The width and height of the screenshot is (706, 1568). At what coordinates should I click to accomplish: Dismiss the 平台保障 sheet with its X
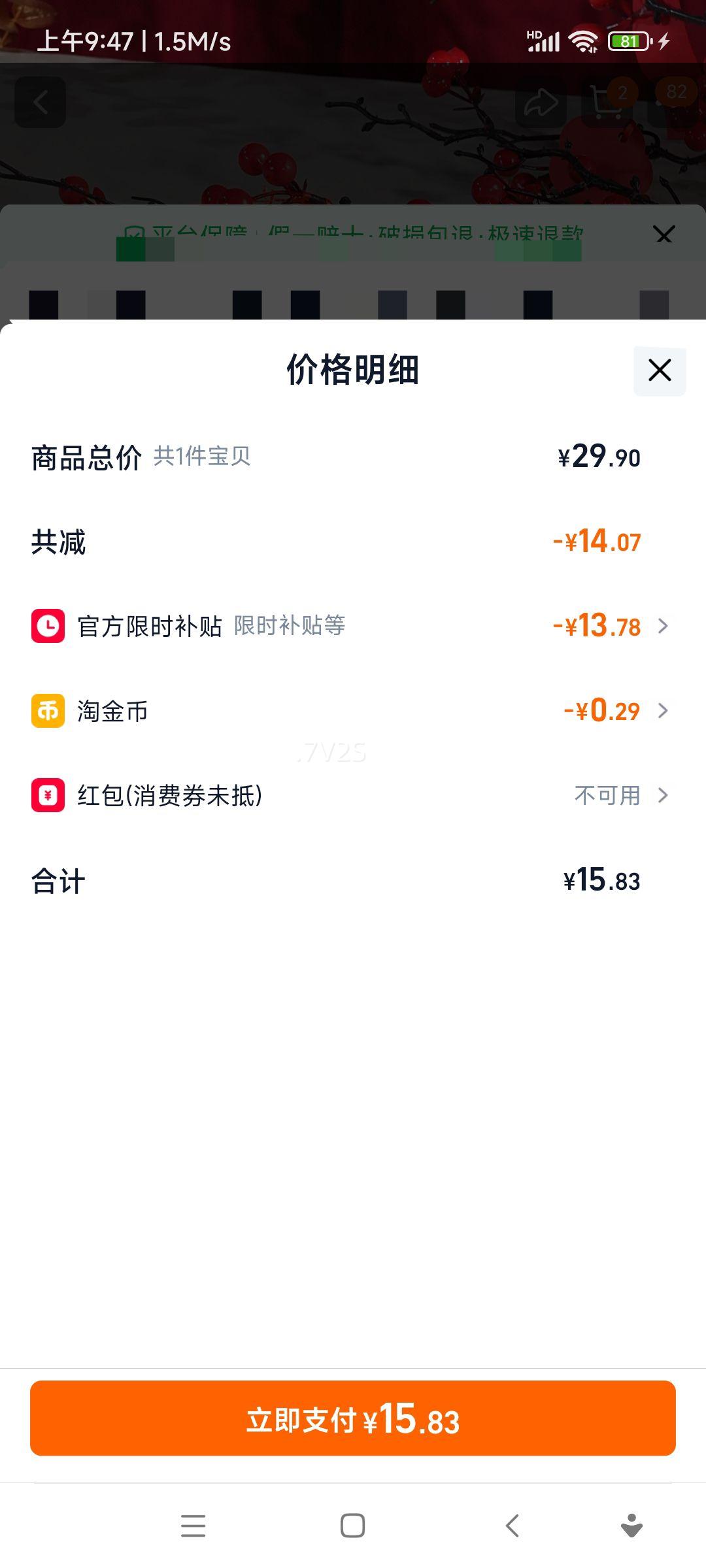coord(664,235)
